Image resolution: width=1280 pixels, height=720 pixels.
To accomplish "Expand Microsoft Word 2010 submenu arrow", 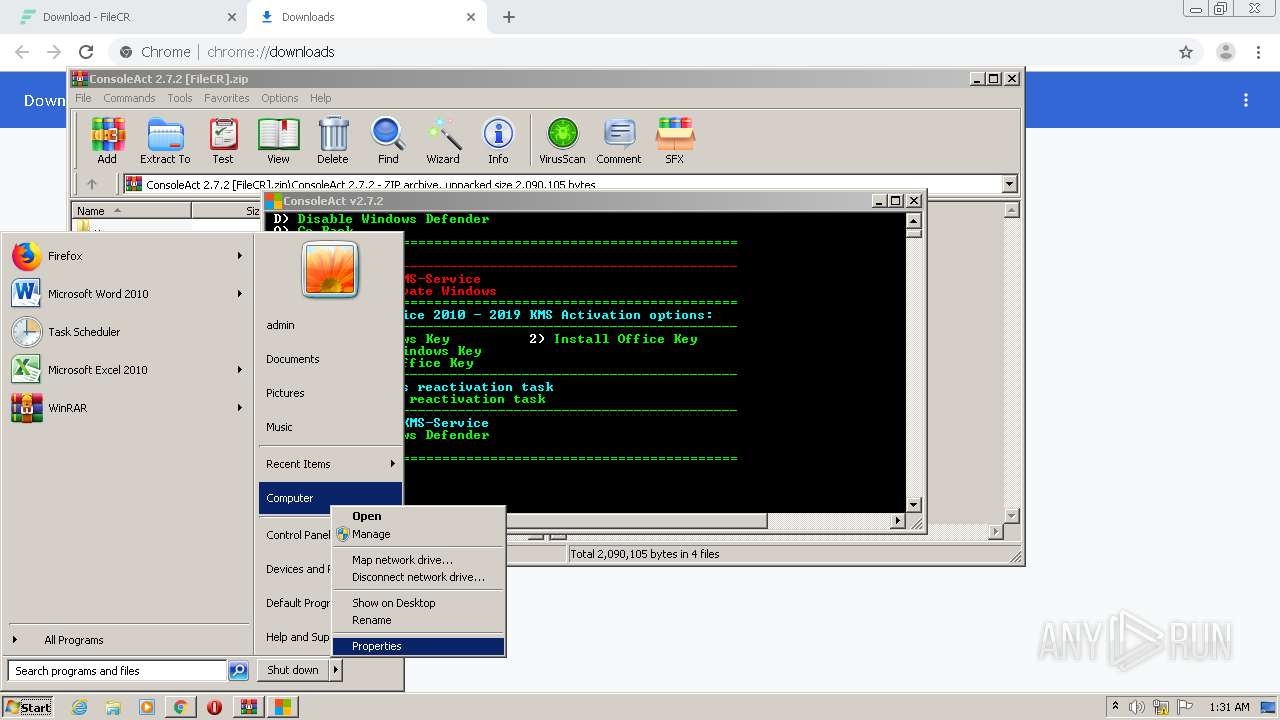I will (x=240, y=294).
